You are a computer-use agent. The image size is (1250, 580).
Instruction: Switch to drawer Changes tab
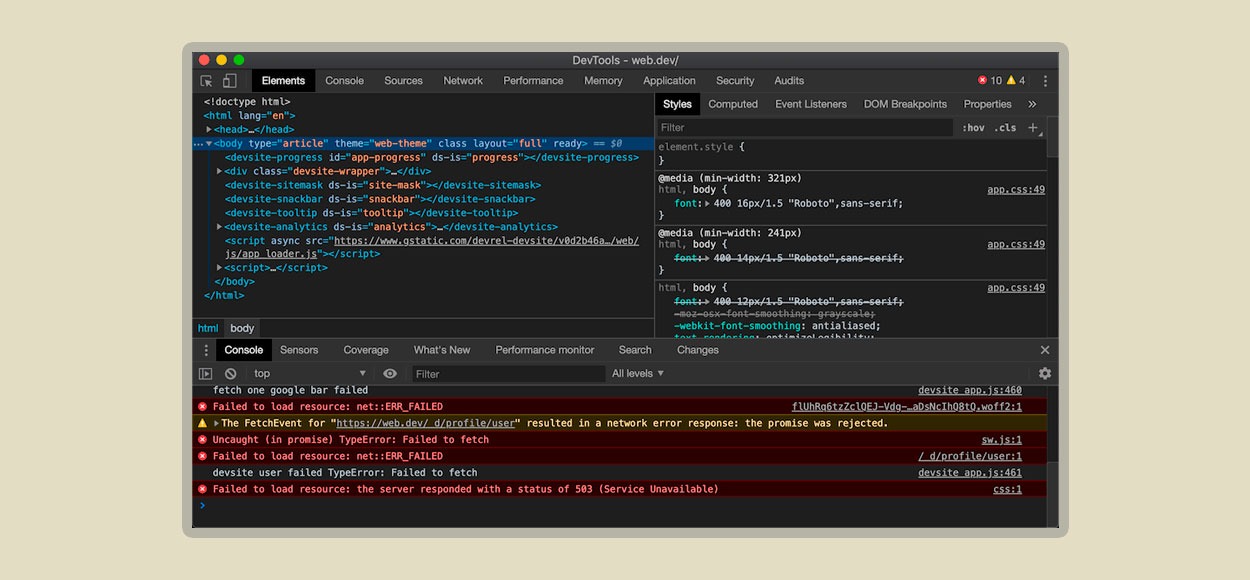point(698,350)
